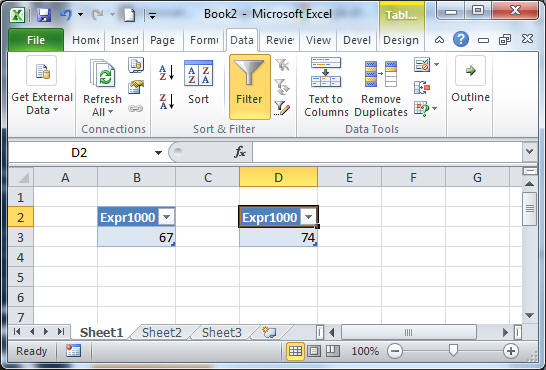Minimize the ribbon with caret icon
The width and height of the screenshot is (546, 370).
439,40
